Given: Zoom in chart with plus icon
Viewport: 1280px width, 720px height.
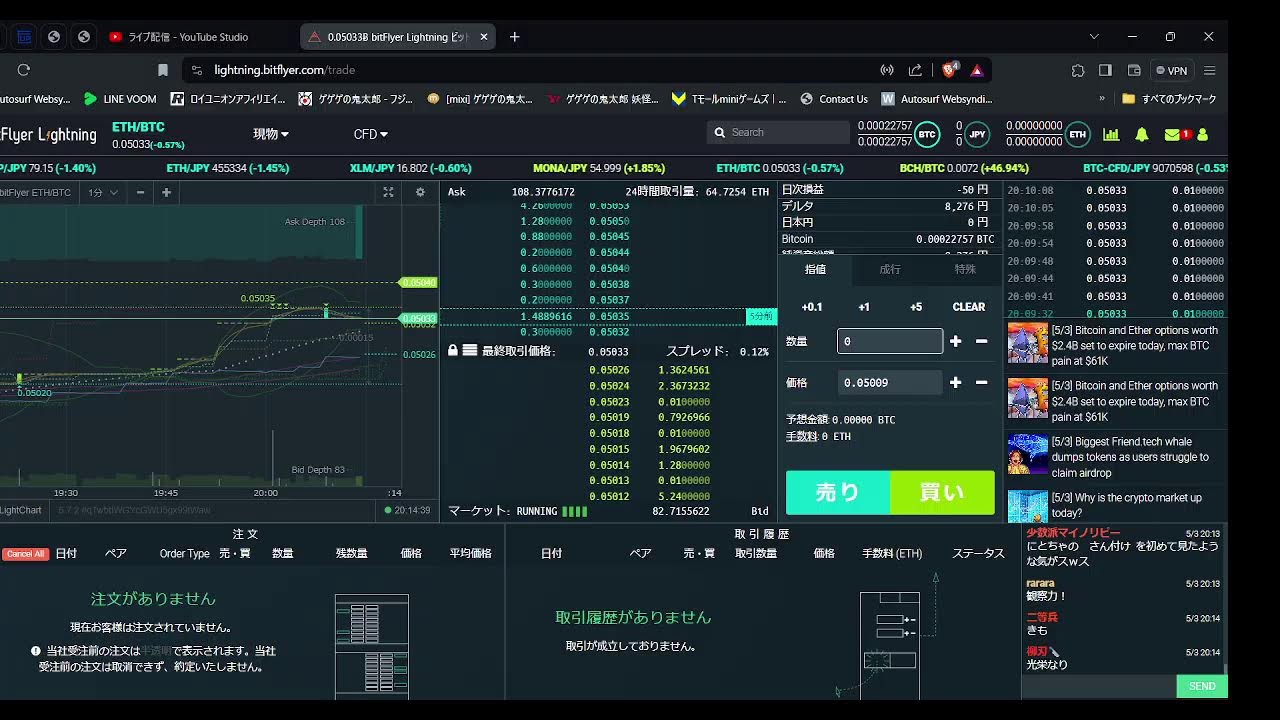Looking at the screenshot, I should (x=166, y=192).
